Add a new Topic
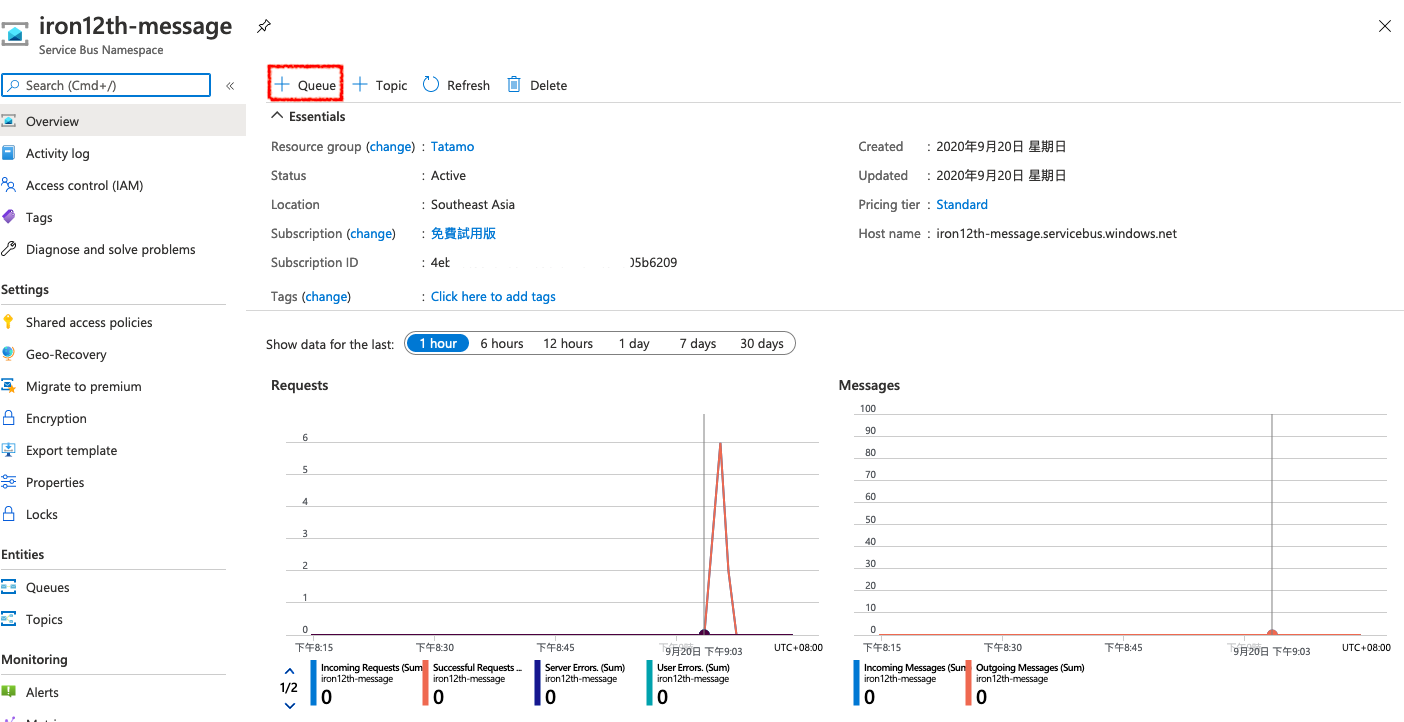This screenshot has width=1404, height=722. [380, 85]
